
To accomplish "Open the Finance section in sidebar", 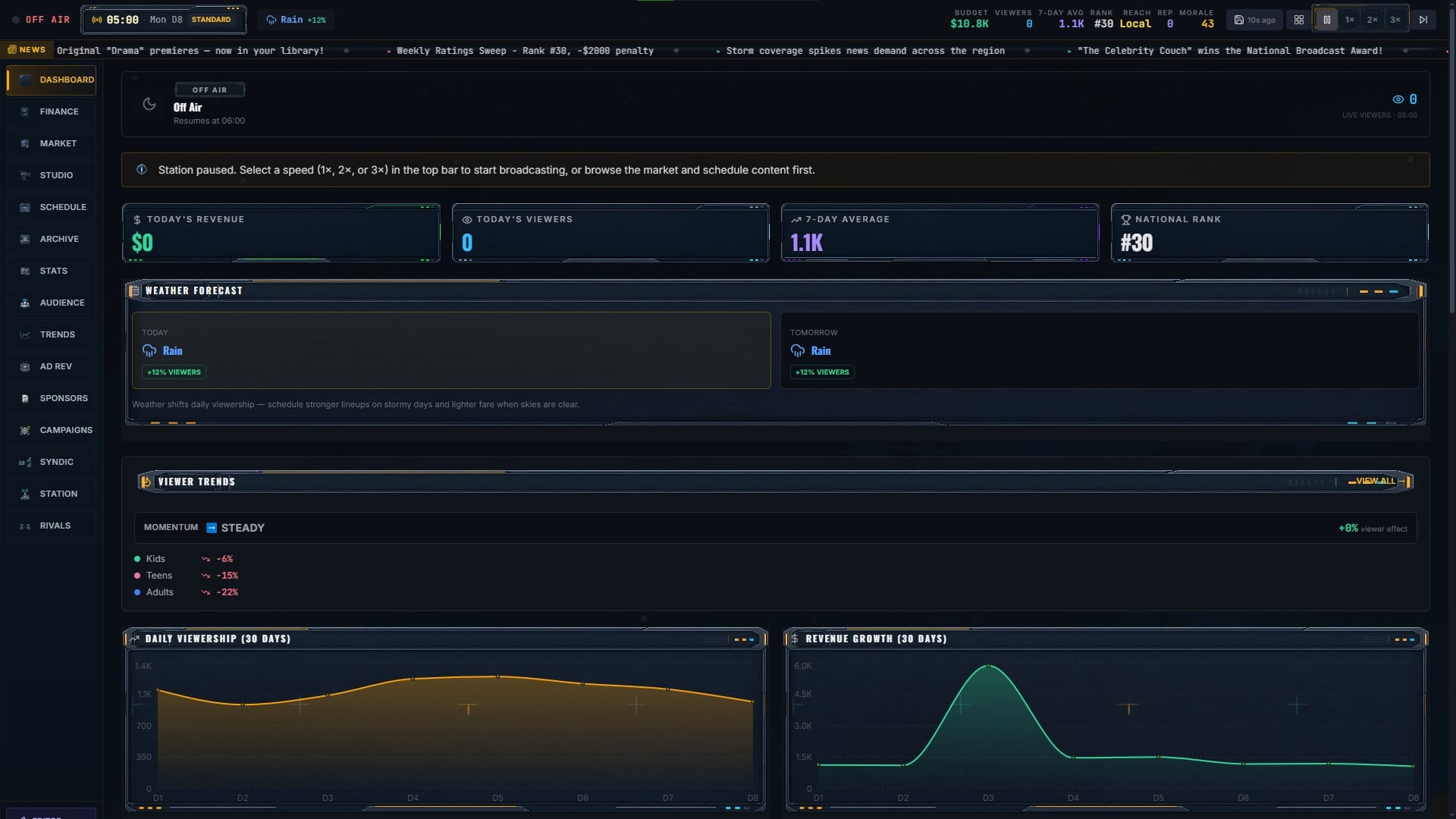I will click(x=52, y=111).
